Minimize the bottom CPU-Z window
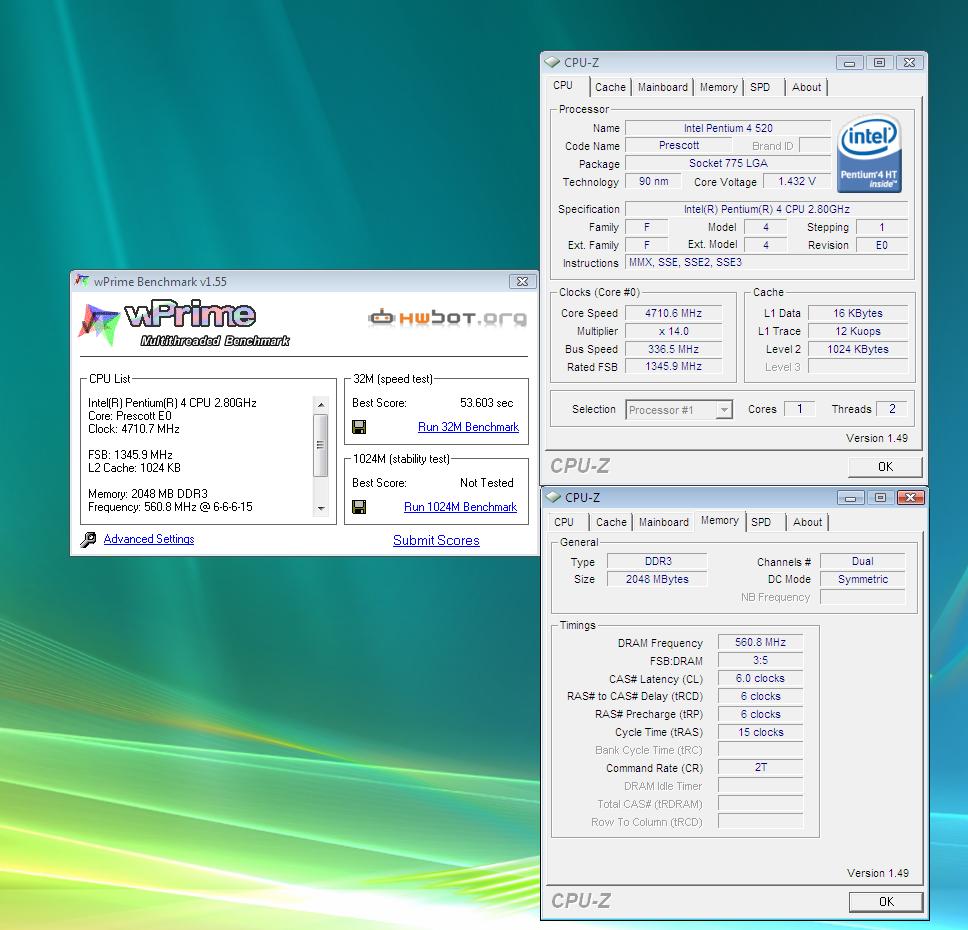 click(x=851, y=497)
